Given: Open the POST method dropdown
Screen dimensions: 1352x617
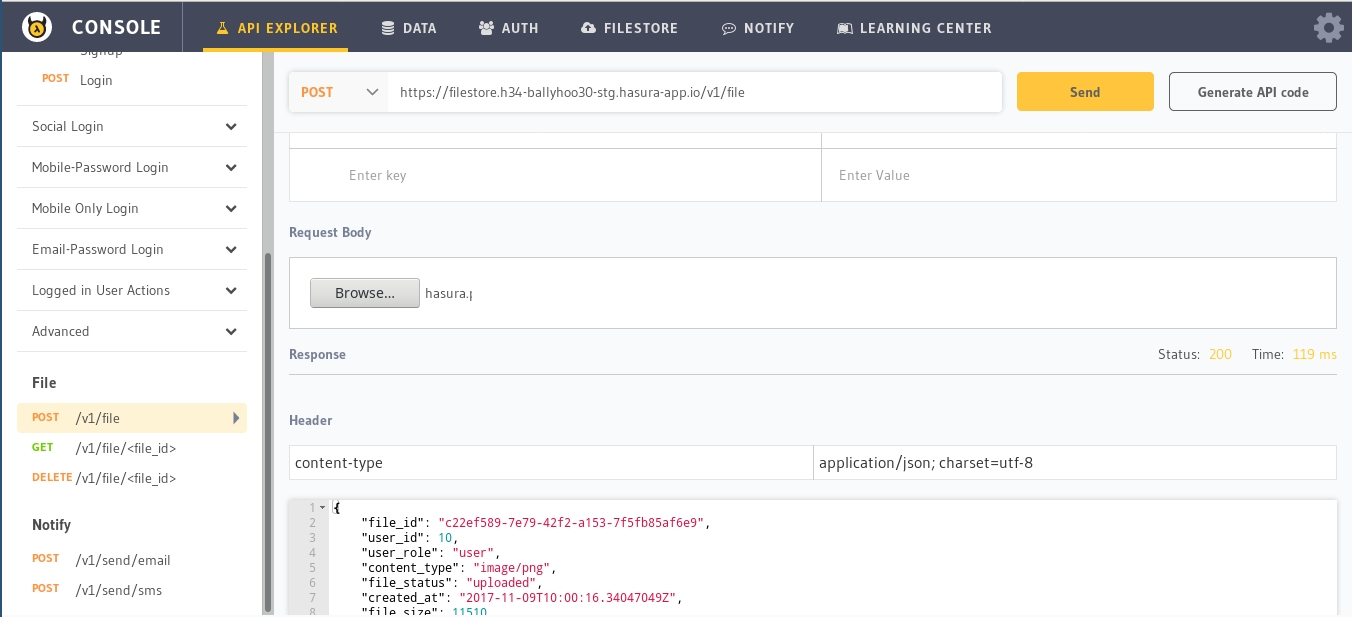Looking at the screenshot, I should pyautogui.click(x=339, y=92).
